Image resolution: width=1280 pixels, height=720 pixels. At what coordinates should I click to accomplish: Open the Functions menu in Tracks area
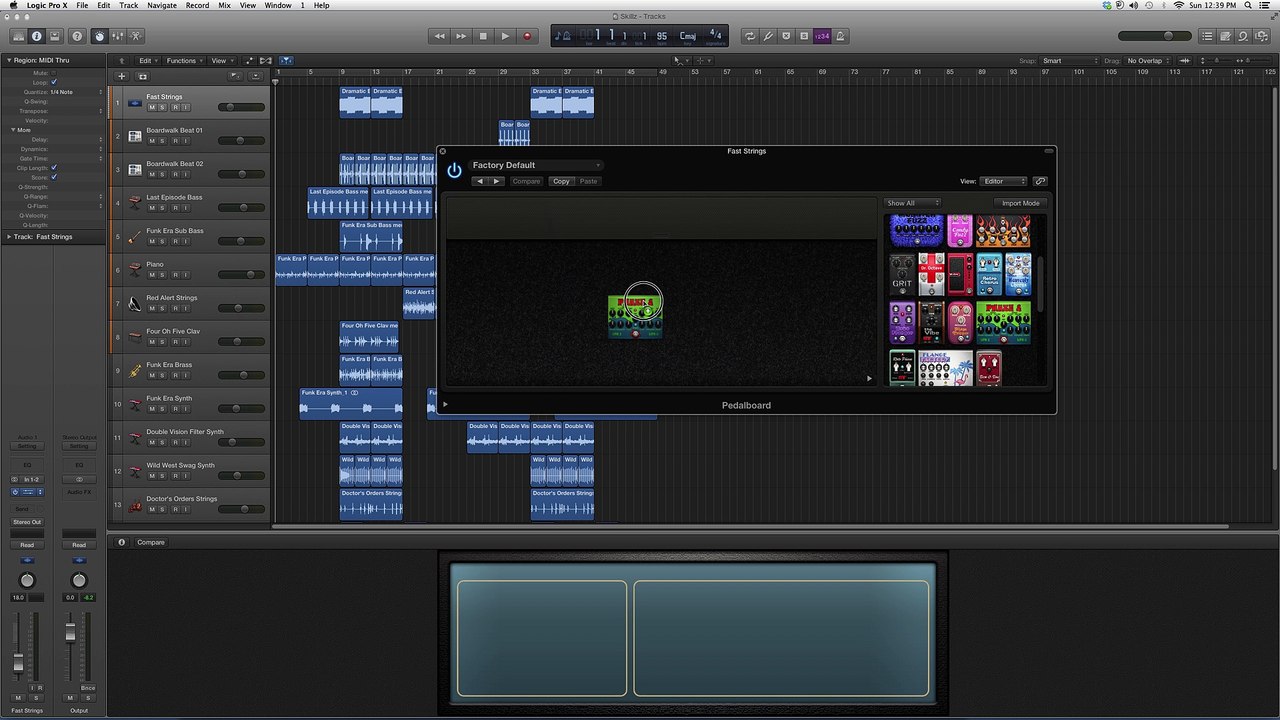(184, 61)
